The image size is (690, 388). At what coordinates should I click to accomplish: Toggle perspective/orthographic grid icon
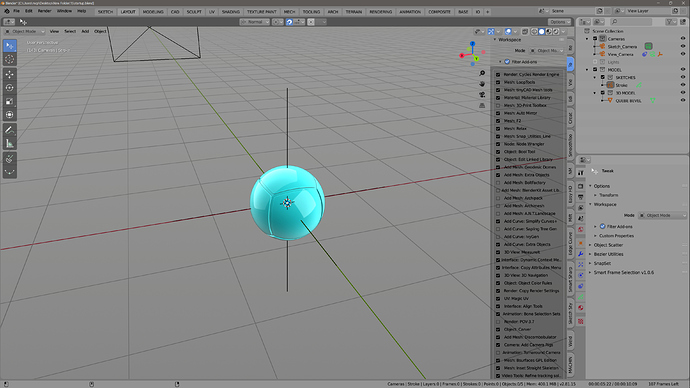pos(482,106)
